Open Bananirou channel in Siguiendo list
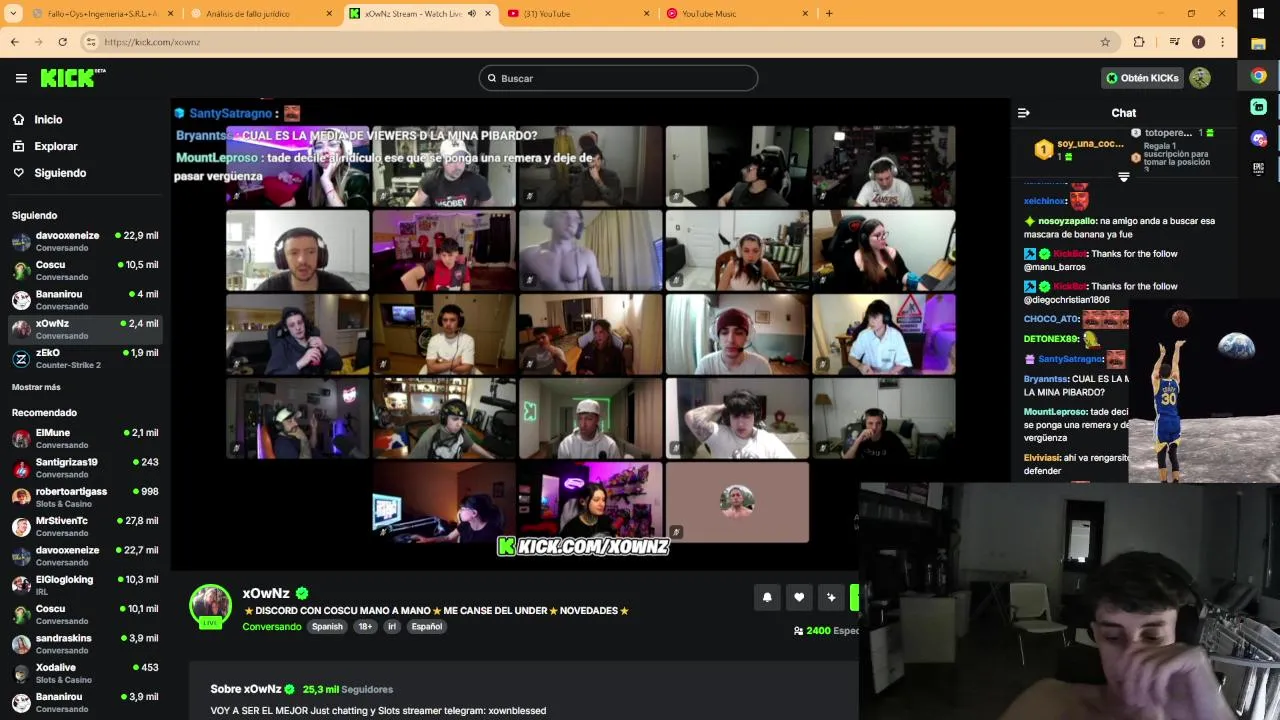Viewport: 1280px width, 720px height. pos(85,300)
